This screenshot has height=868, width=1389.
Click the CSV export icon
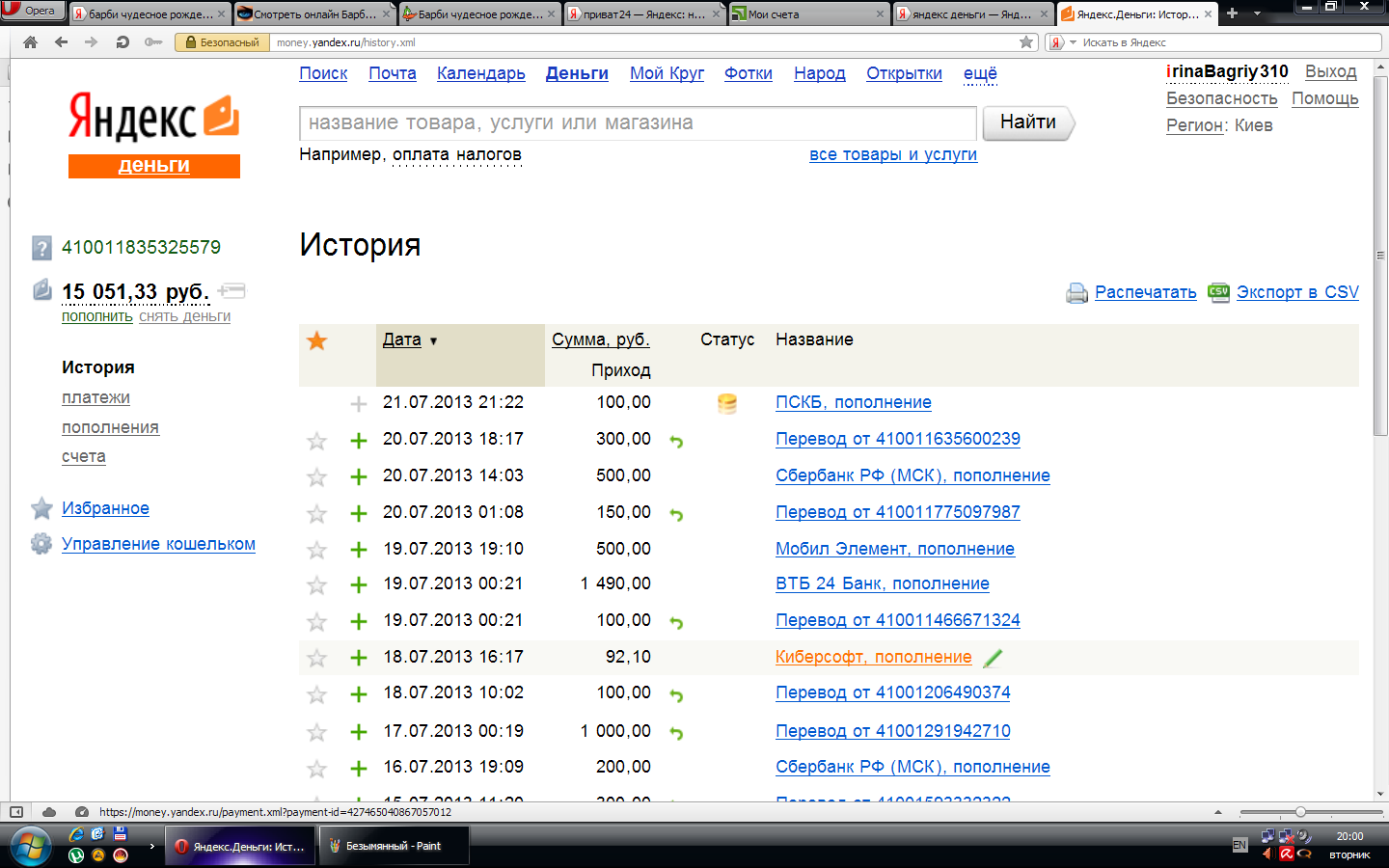coord(1218,291)
